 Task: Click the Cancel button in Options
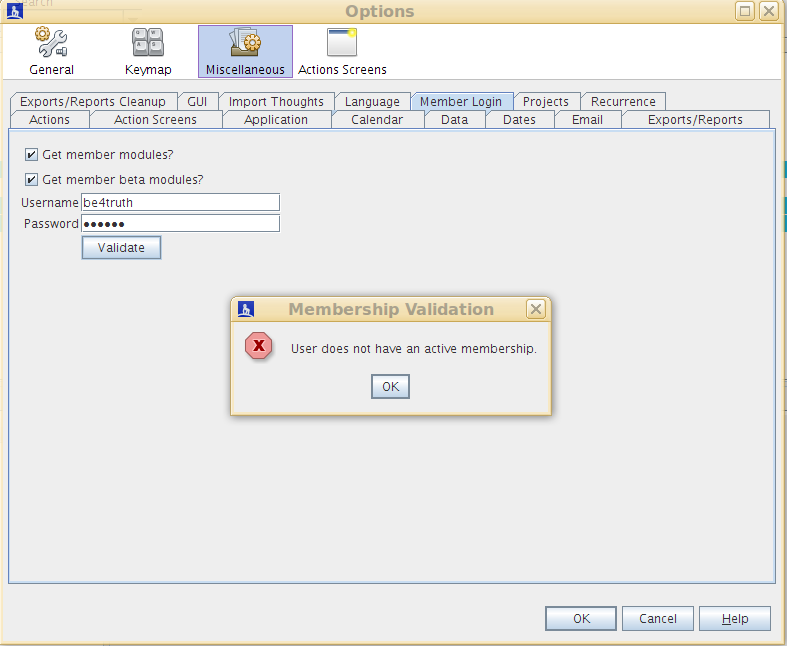(658, 619)
